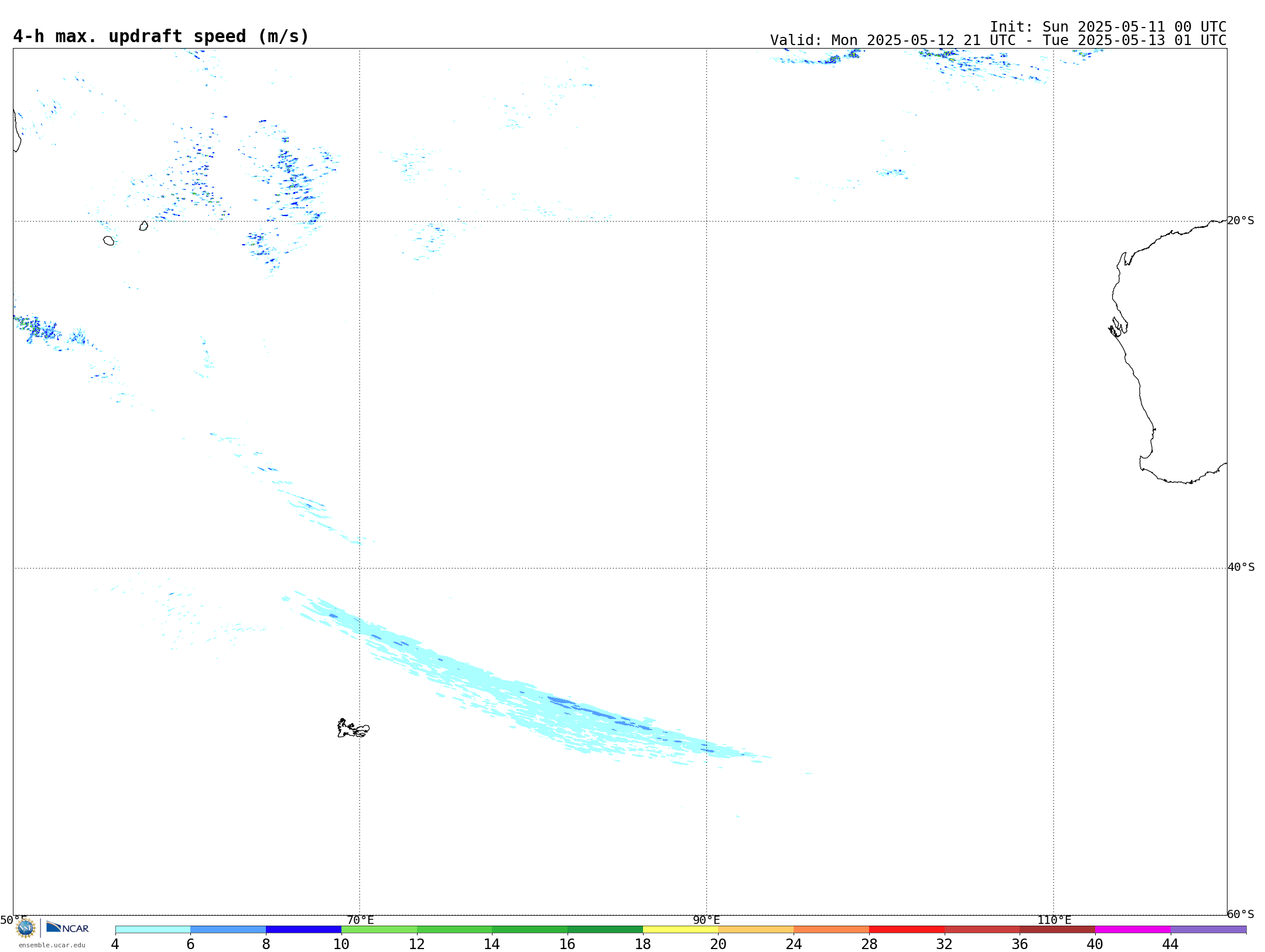Click the colorbar tick label '14'
Viewport: 1265px width, 952px height.
(492, 944)
